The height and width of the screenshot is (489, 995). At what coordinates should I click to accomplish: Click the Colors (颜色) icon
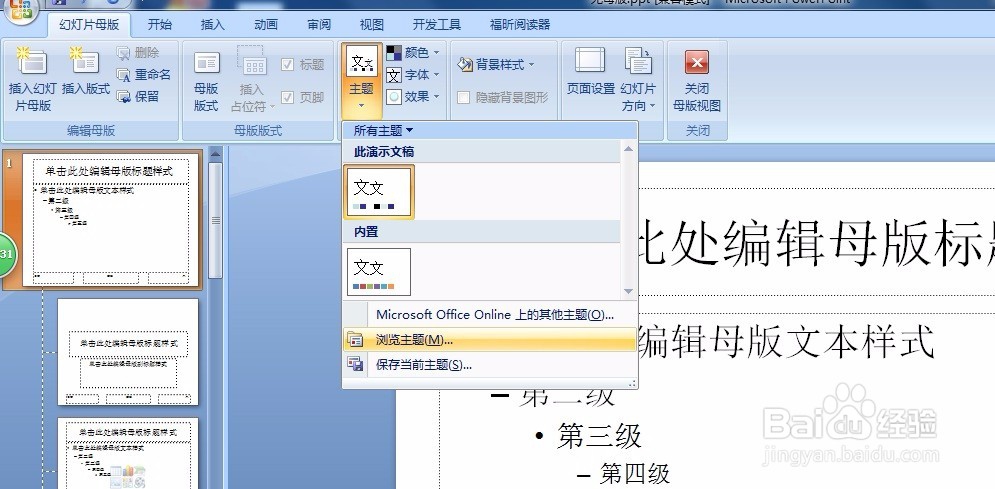coord(394,53)
